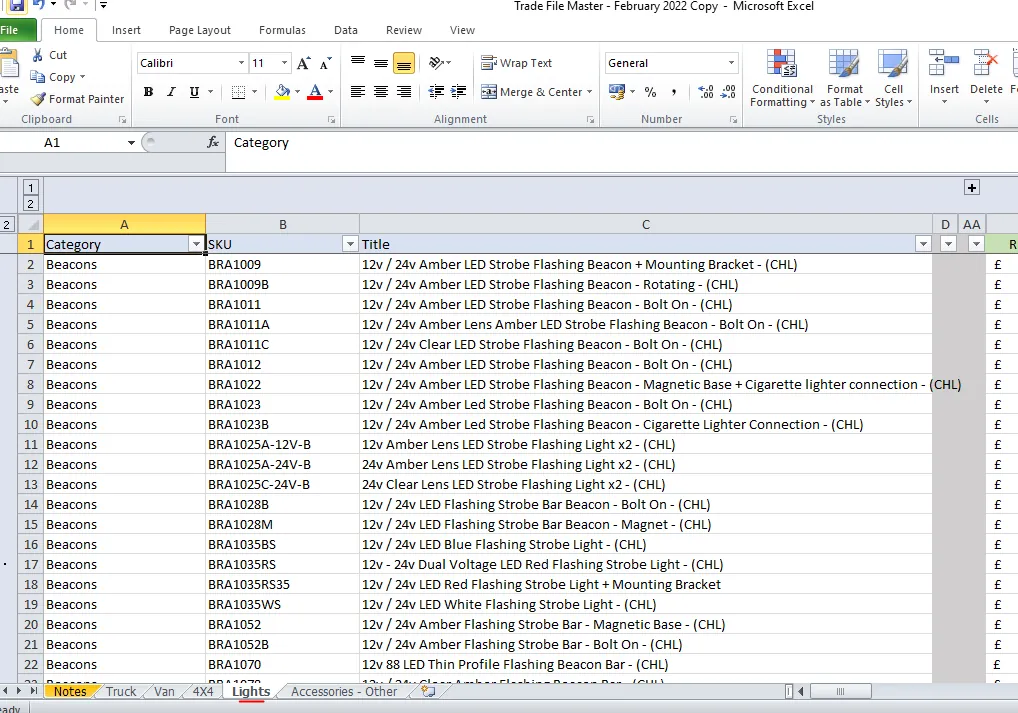Select column outline level 1 button
Image resolution: width=1018 pixels, height=713 pixels.
tap(31, 188)
